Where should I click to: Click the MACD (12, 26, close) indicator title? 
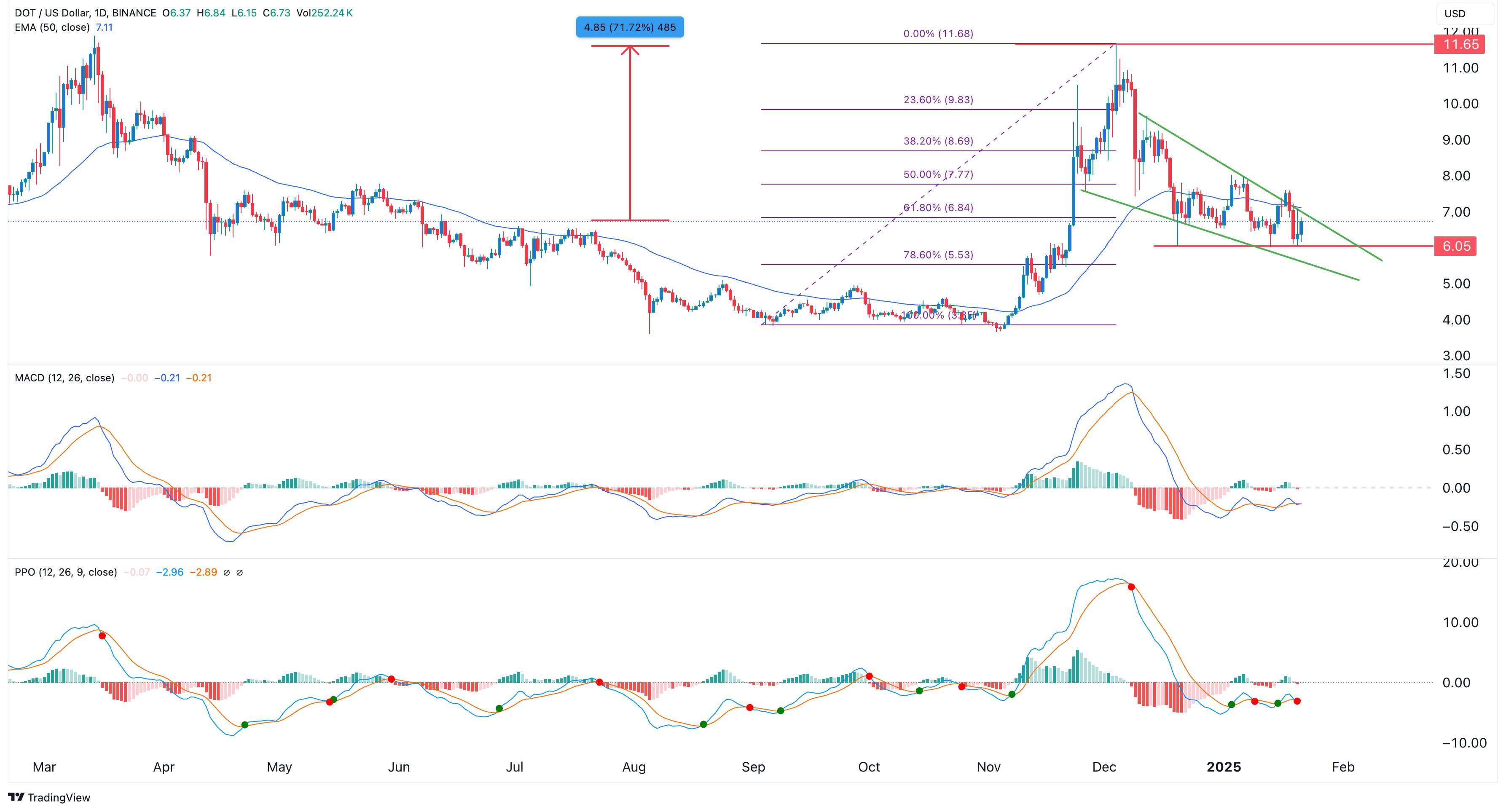coord(64,378)
